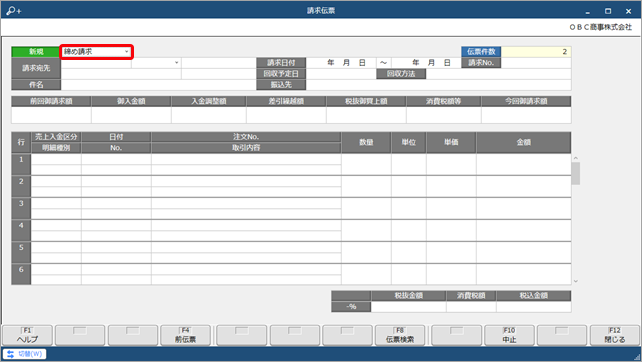Click the 消費税額等 value cell
This screenshot has width=642, height=362.
(x=444, y=115)
